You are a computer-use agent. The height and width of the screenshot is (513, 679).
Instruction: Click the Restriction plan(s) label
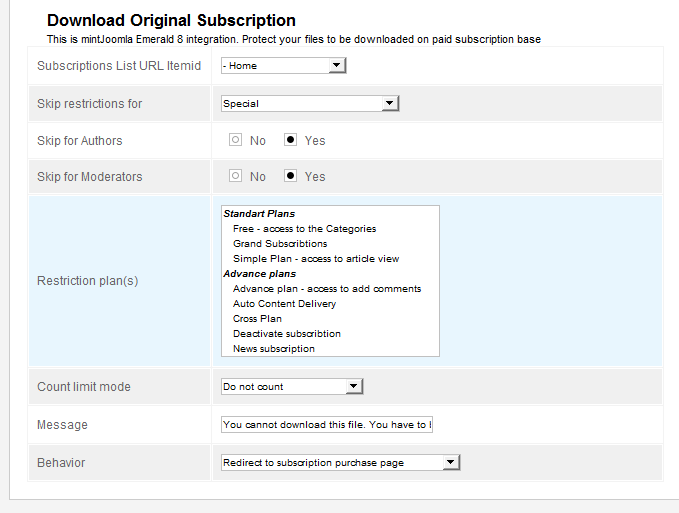coord(88,281)
